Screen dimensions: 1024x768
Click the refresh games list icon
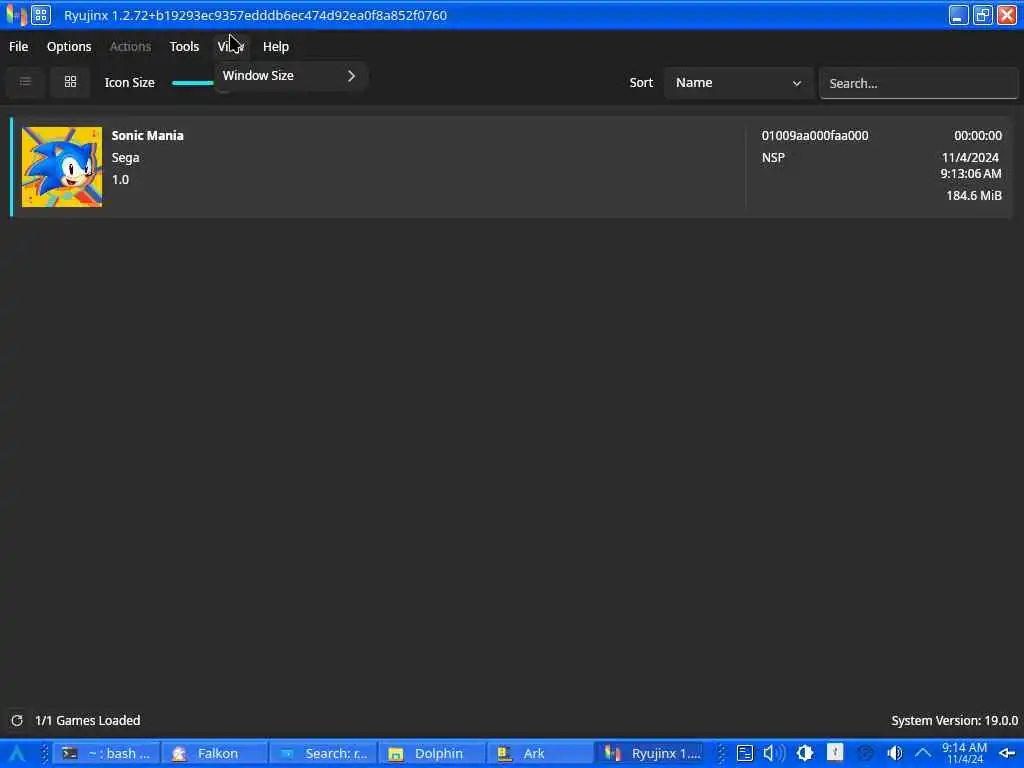pos(17,720)
